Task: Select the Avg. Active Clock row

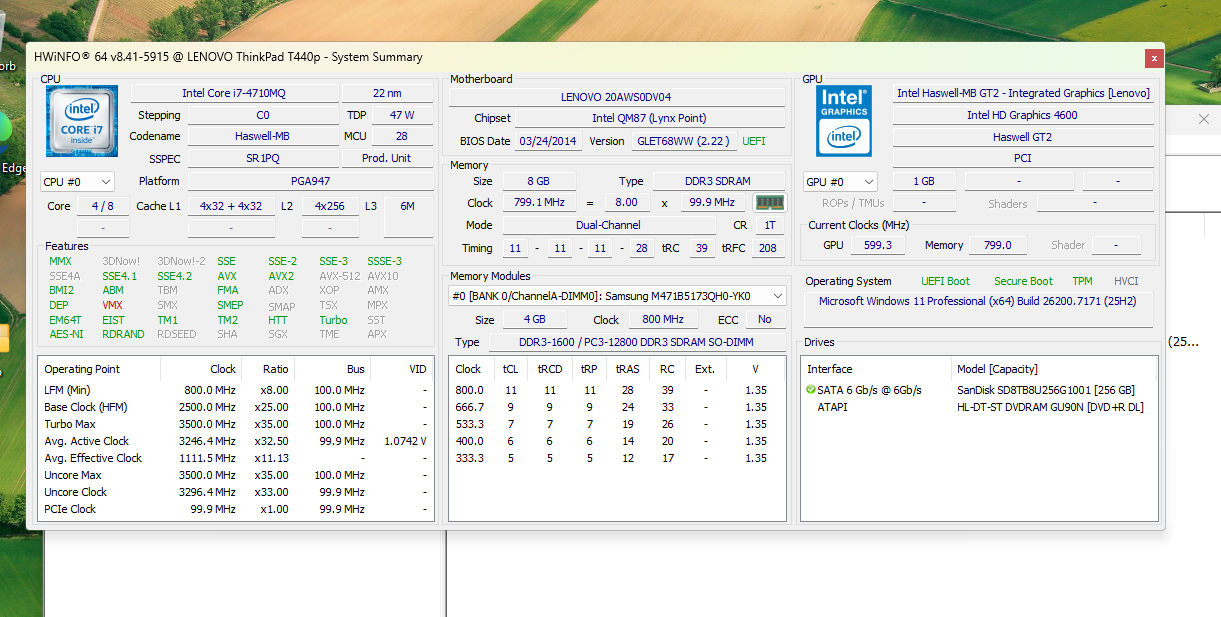Action: click(236, 441)
